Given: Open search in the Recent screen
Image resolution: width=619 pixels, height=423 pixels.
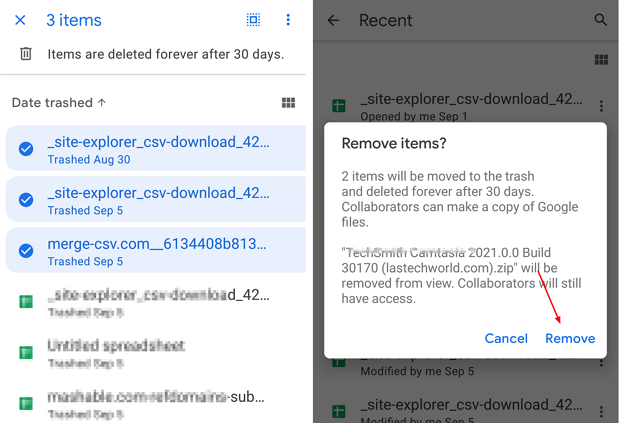Looking at the screenshot, I should coord(600,20).
